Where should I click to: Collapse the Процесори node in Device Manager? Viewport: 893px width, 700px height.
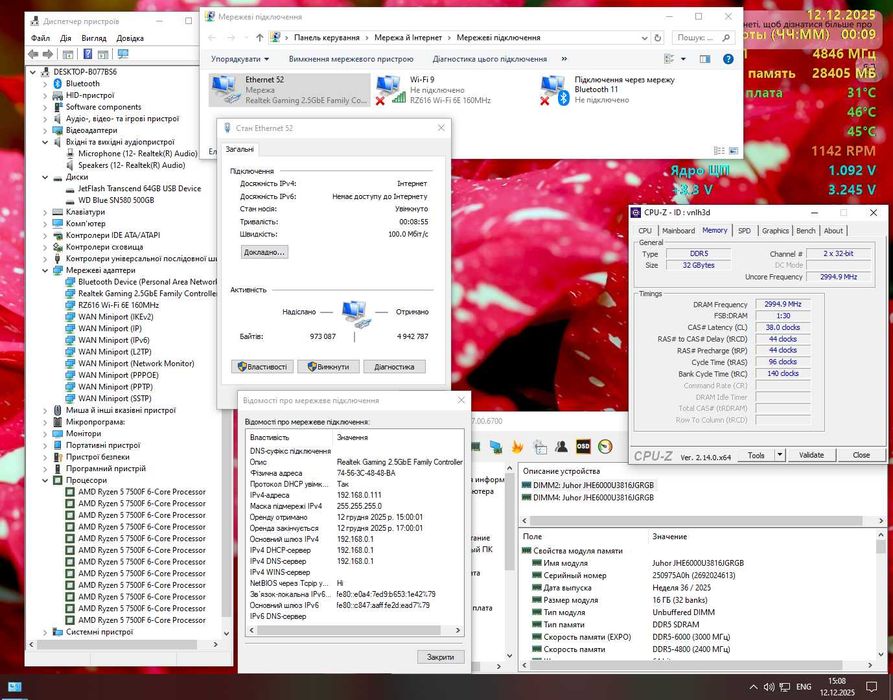click(x=45, y=480)
